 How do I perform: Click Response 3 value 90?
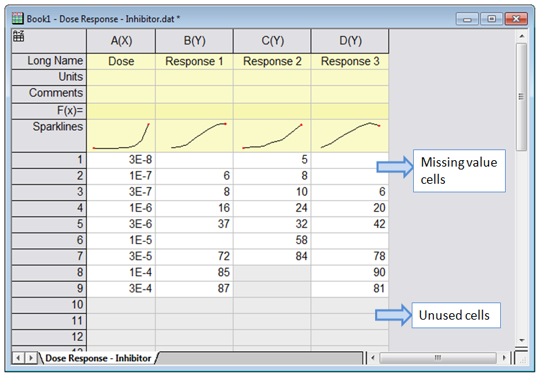pyautogui.click(x=350, y=273)
